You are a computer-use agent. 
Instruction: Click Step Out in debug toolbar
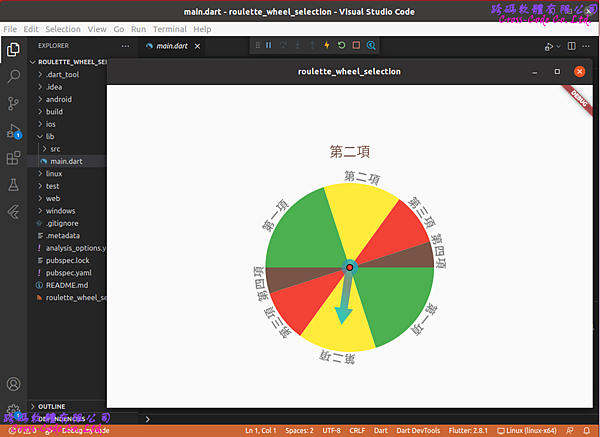[312, 46]
